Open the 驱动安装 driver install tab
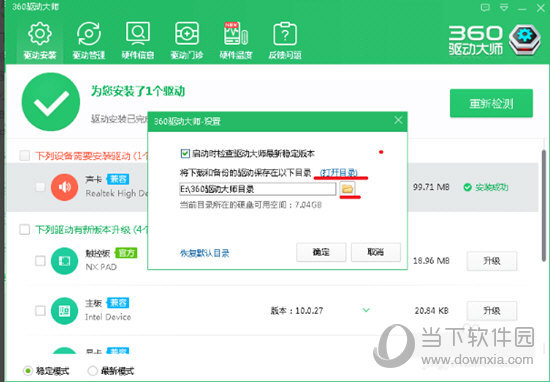 click(40, 41)
